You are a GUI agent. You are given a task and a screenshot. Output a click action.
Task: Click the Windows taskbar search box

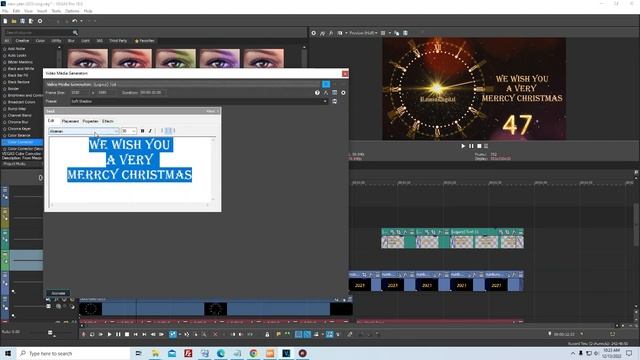[x=73, y=353]
